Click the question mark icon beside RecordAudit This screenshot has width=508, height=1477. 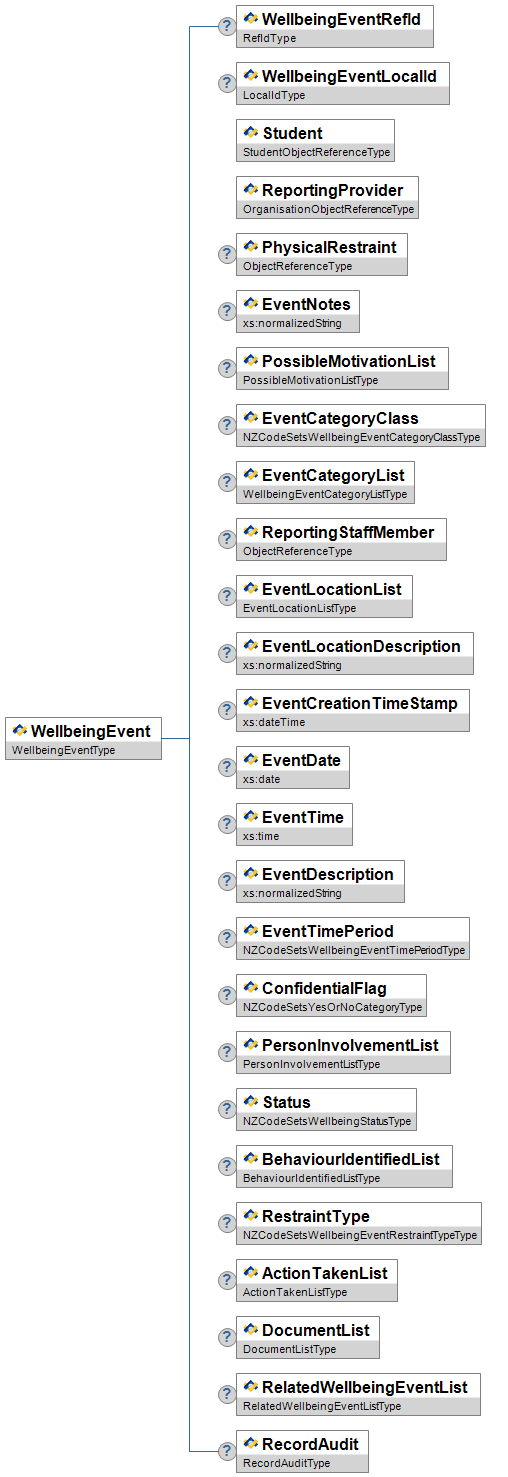pos(227,1451)
